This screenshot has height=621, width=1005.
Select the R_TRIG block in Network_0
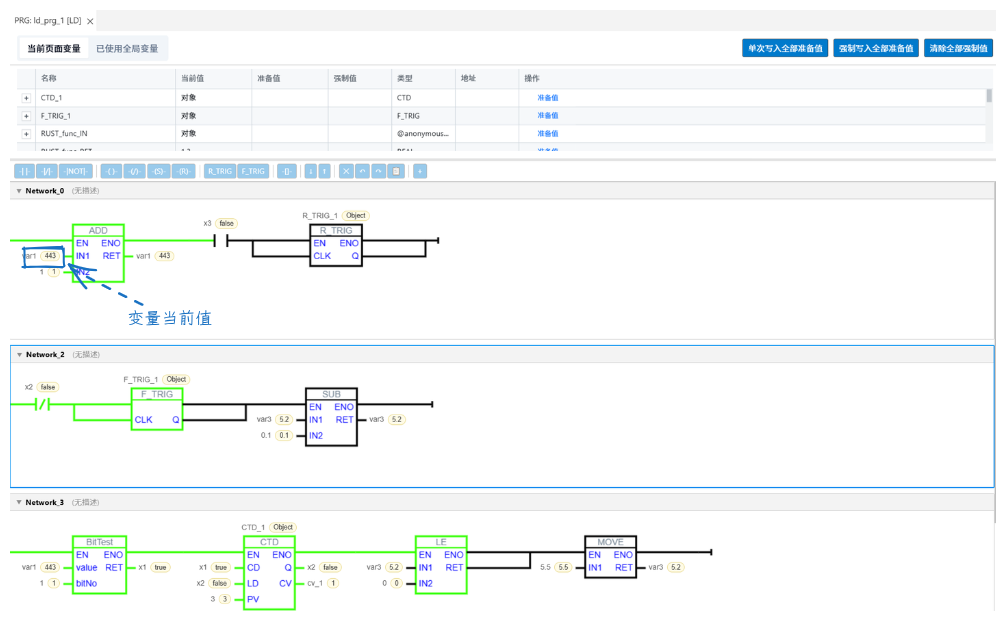(x=336, y=245)
